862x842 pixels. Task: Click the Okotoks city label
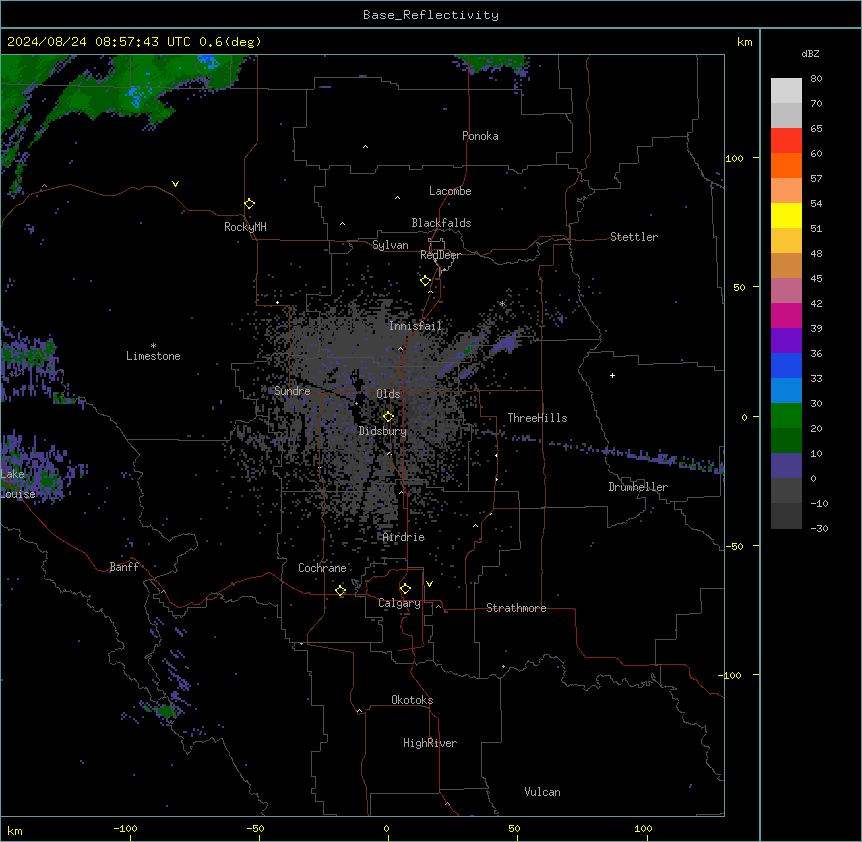click(412, 700)
